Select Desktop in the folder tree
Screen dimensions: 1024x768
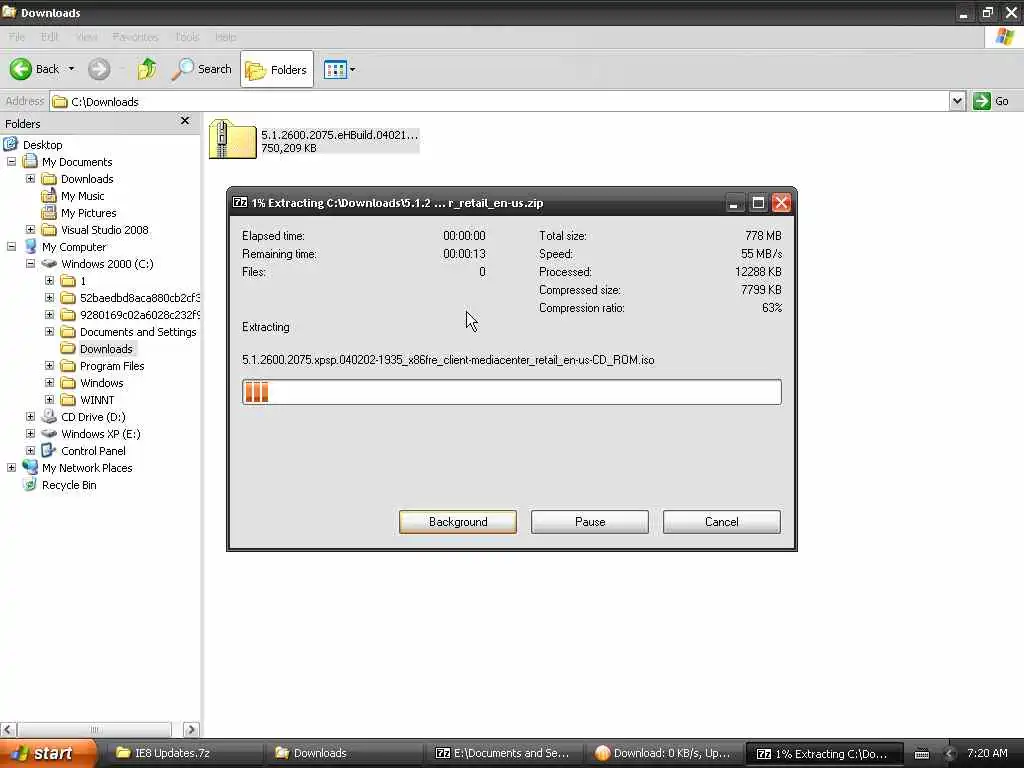42,145
